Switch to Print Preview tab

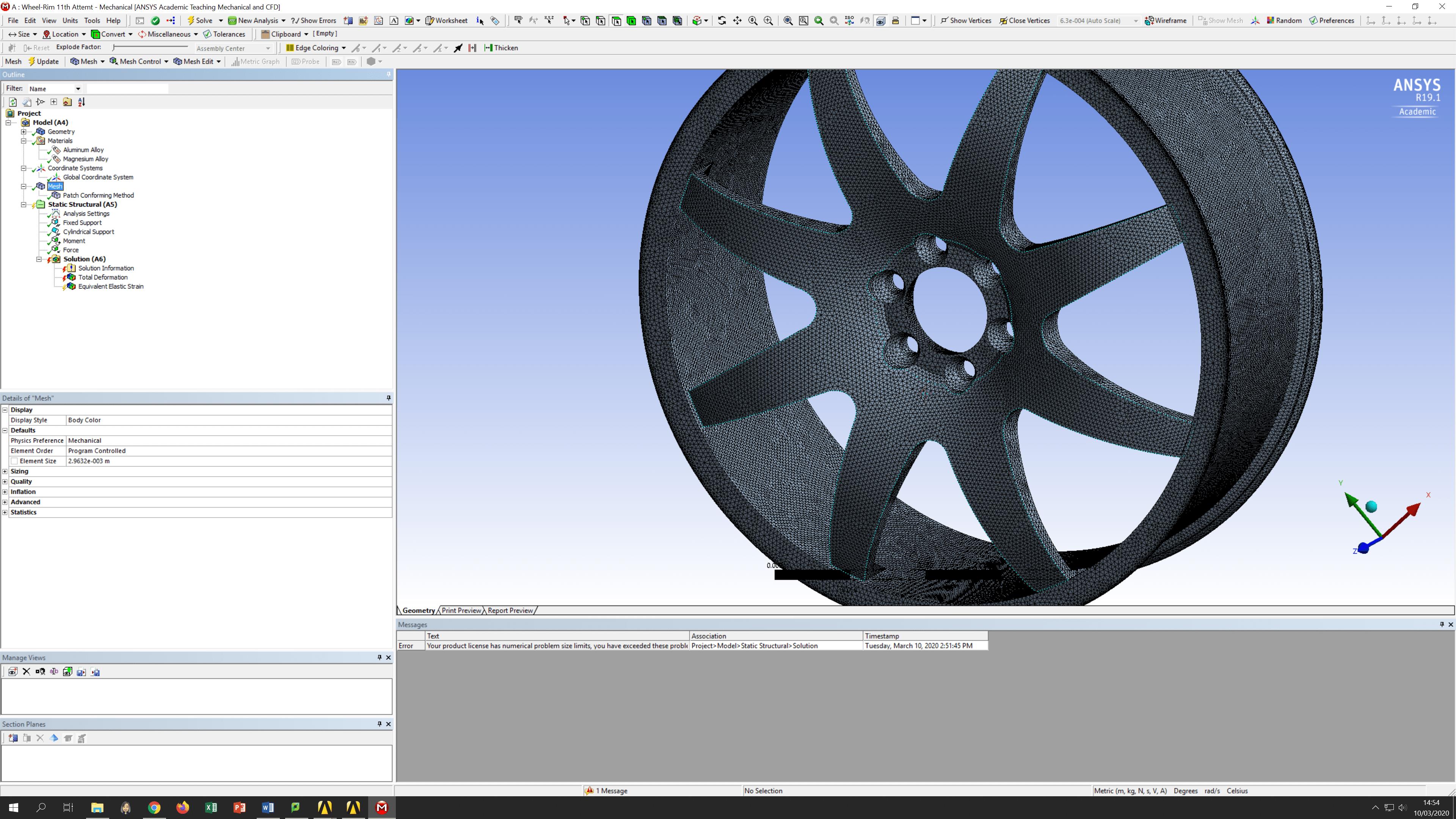461,610
